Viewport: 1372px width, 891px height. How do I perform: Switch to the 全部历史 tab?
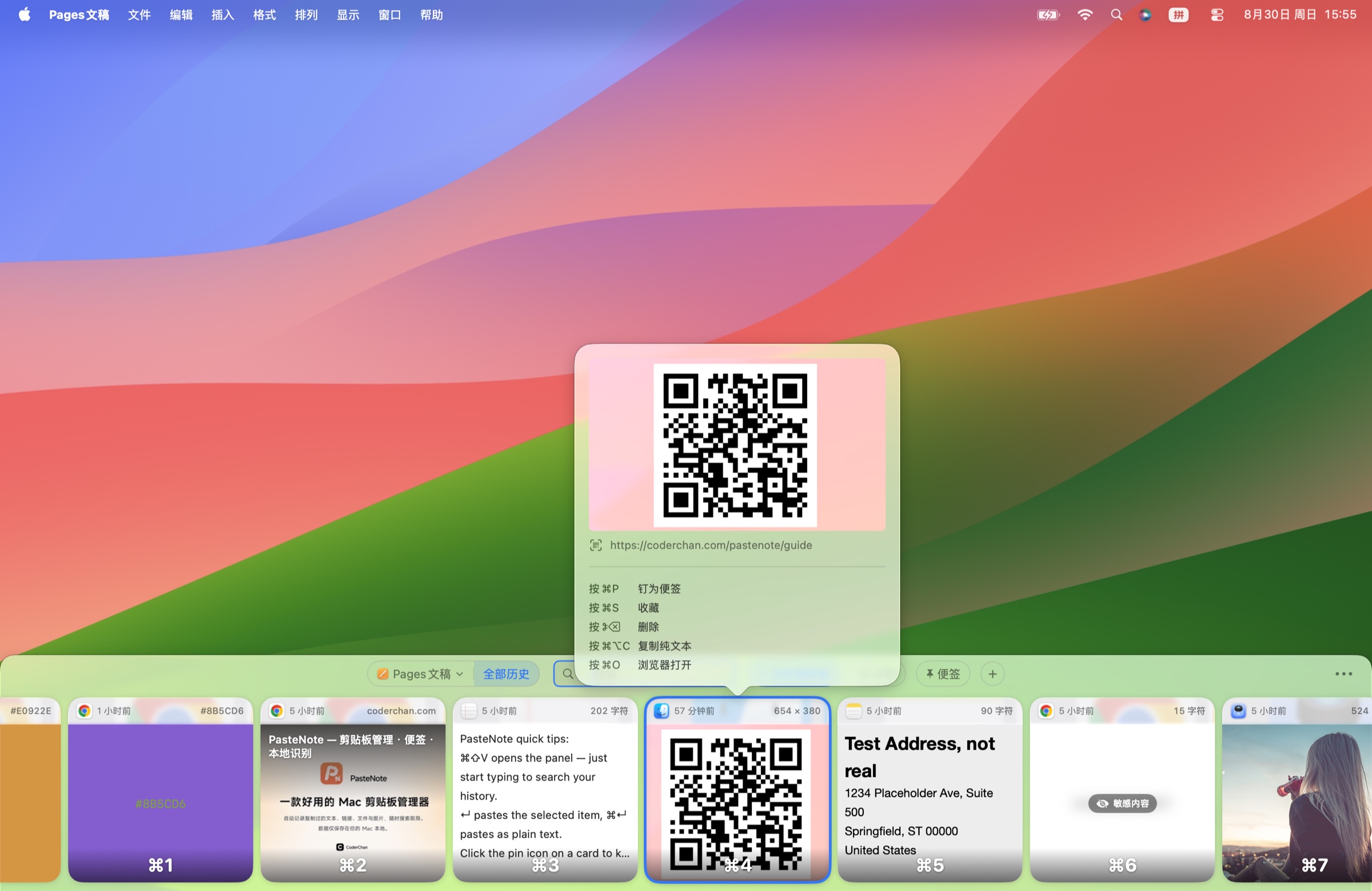pos(505,674)
